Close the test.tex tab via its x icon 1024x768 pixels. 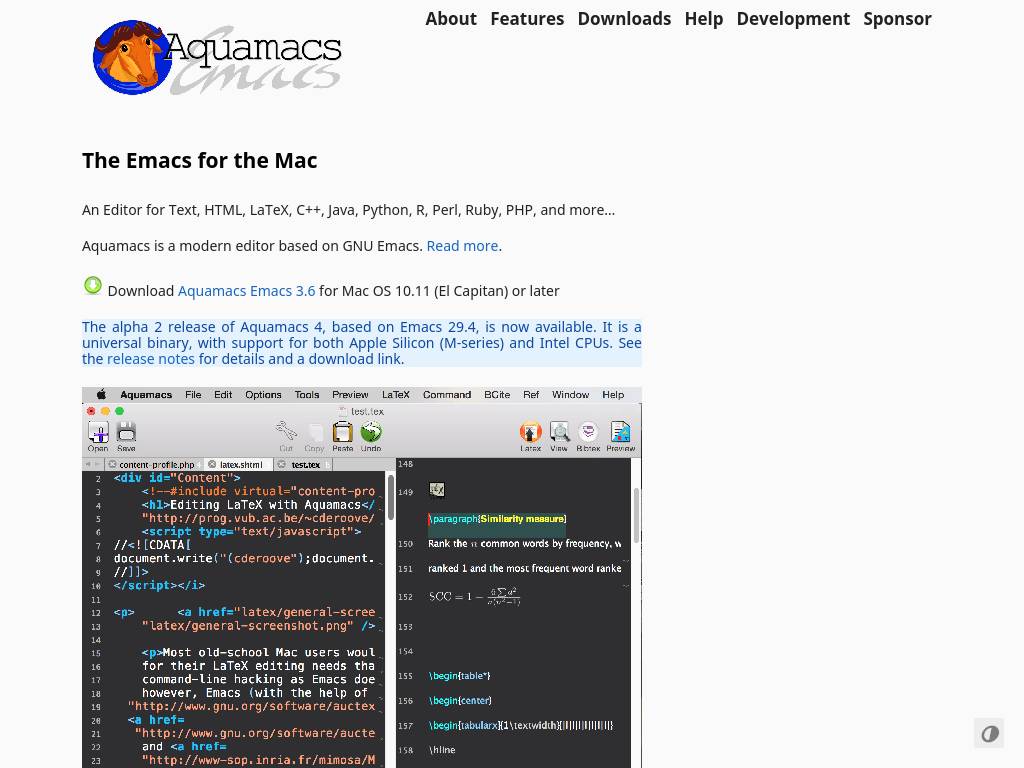(x=281, y=464)
